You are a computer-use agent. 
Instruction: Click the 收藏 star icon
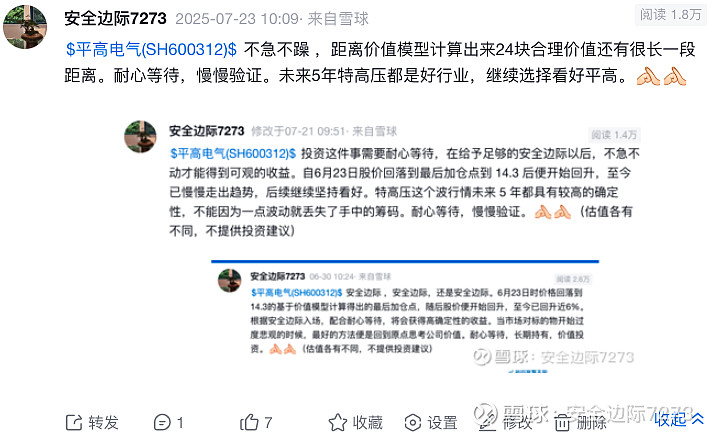coord(337,422)
